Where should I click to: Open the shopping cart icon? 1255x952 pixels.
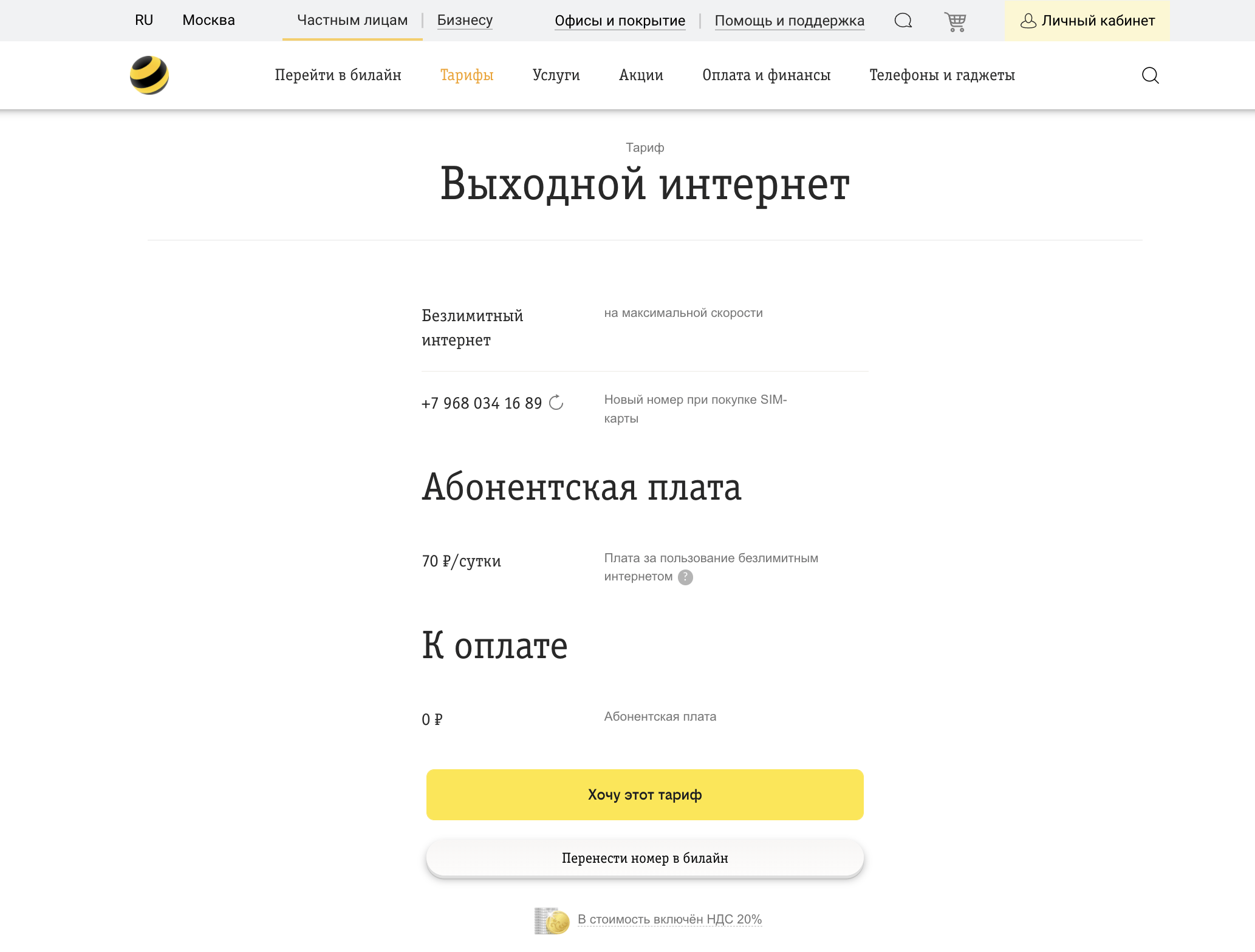point(955,20)
